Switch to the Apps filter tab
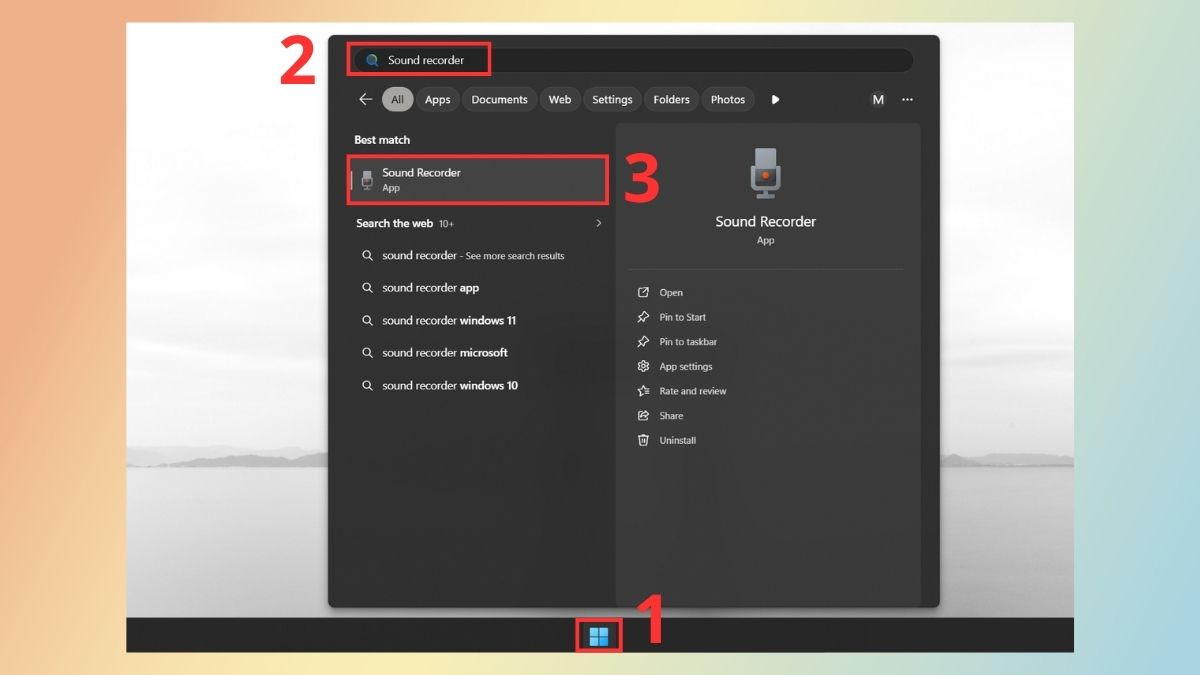This screenshot has width=1200, height=675. pyautogui.click(x=437, y=99)
